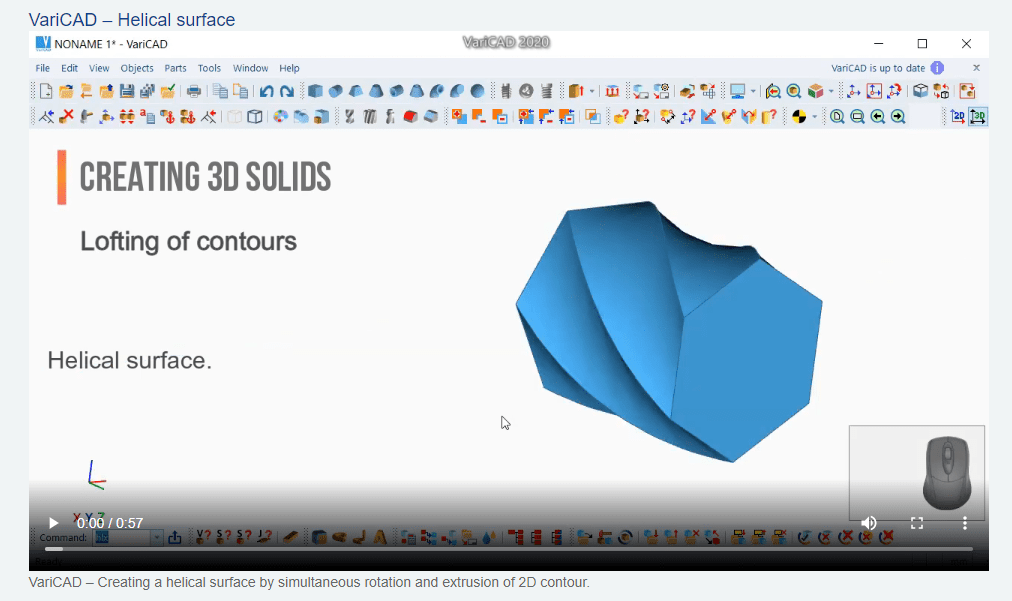This screenshot has width=1012, height=601.
Task: Open the Tools menu
Action: (209, 68)
